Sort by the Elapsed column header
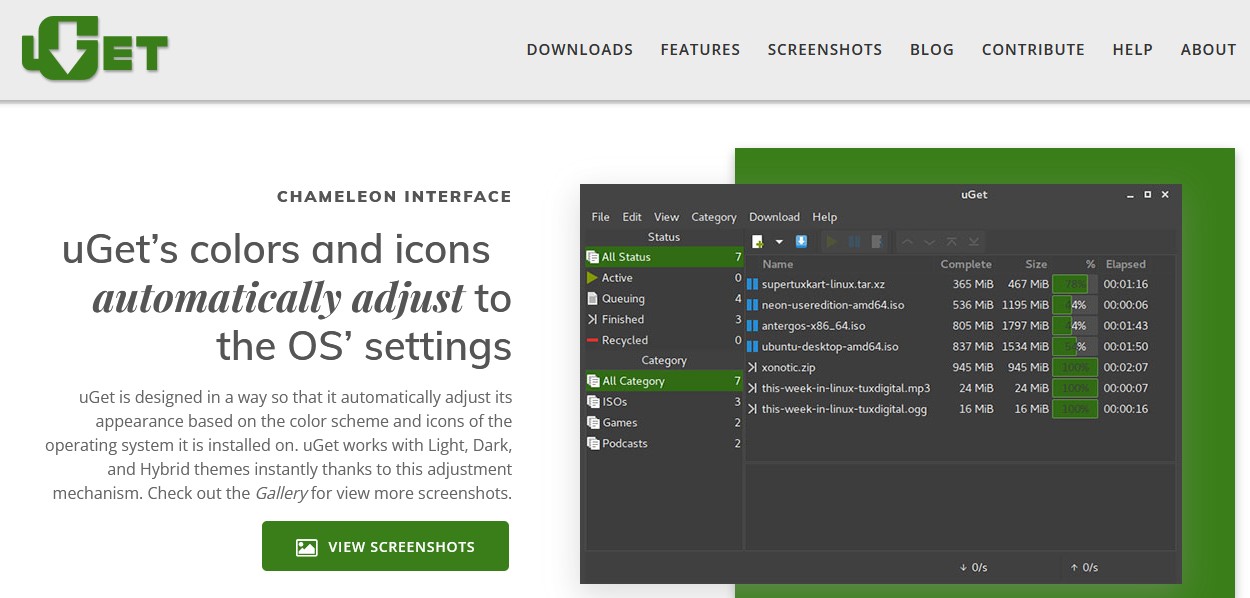Viewport: 1250px width, 598px height. [x=1126, y=264]
